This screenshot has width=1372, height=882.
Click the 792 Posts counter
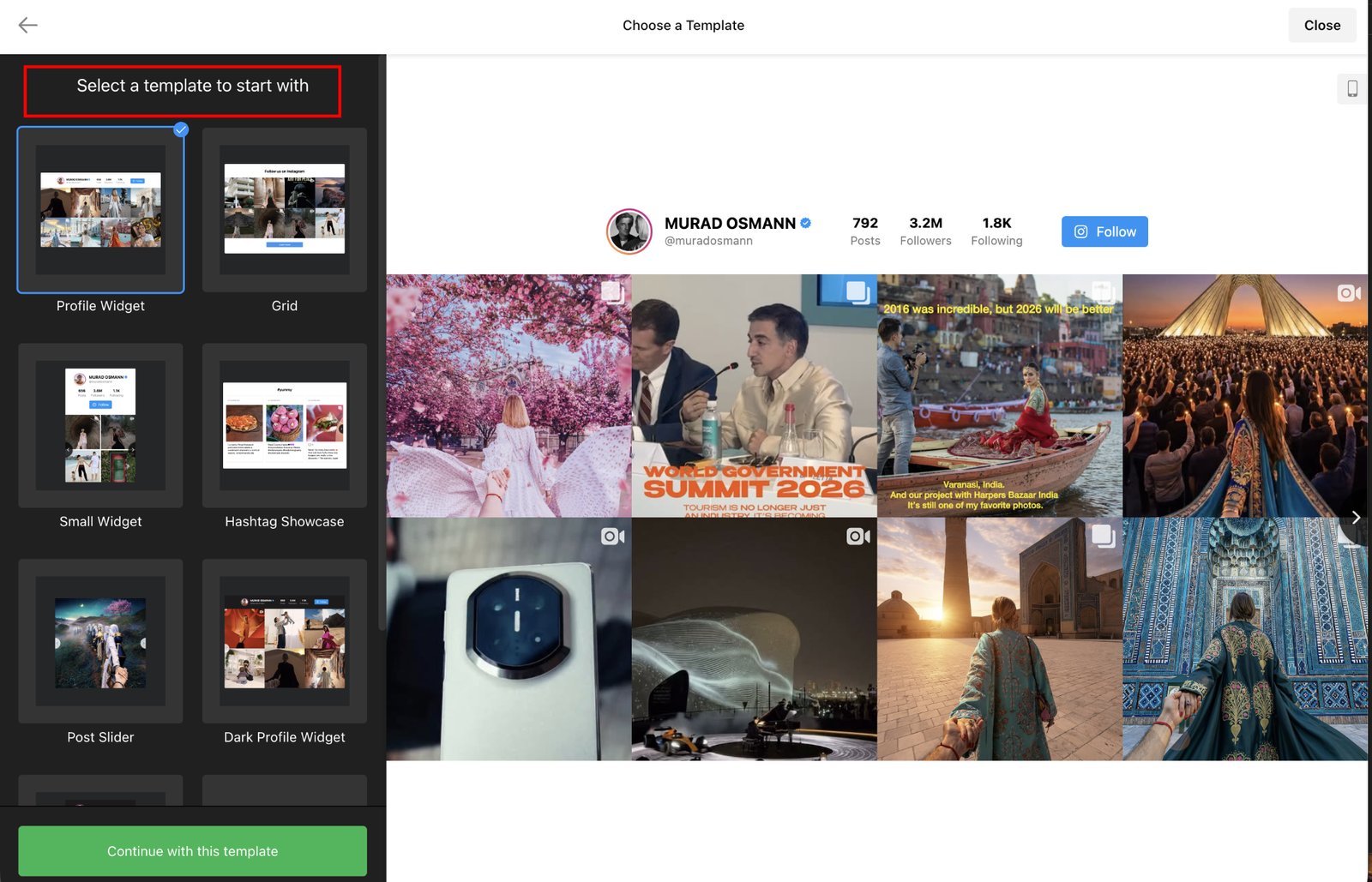[x=865, y=231]
